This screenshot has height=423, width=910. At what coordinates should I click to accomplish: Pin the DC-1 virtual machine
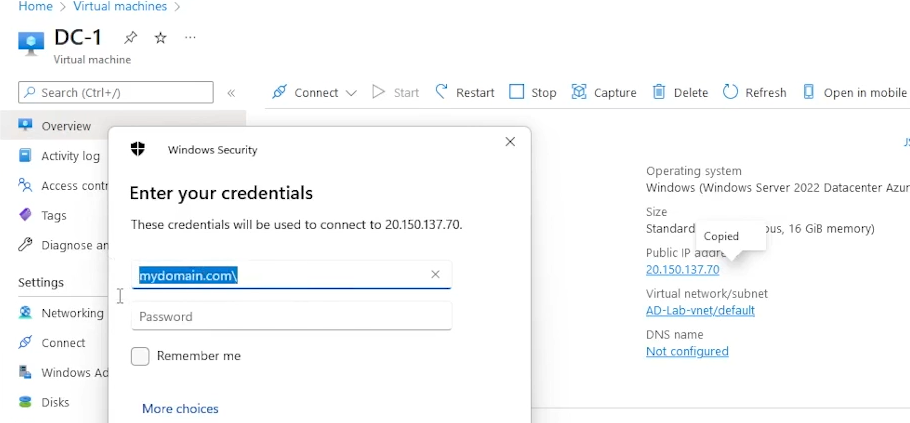click(130, 38)
